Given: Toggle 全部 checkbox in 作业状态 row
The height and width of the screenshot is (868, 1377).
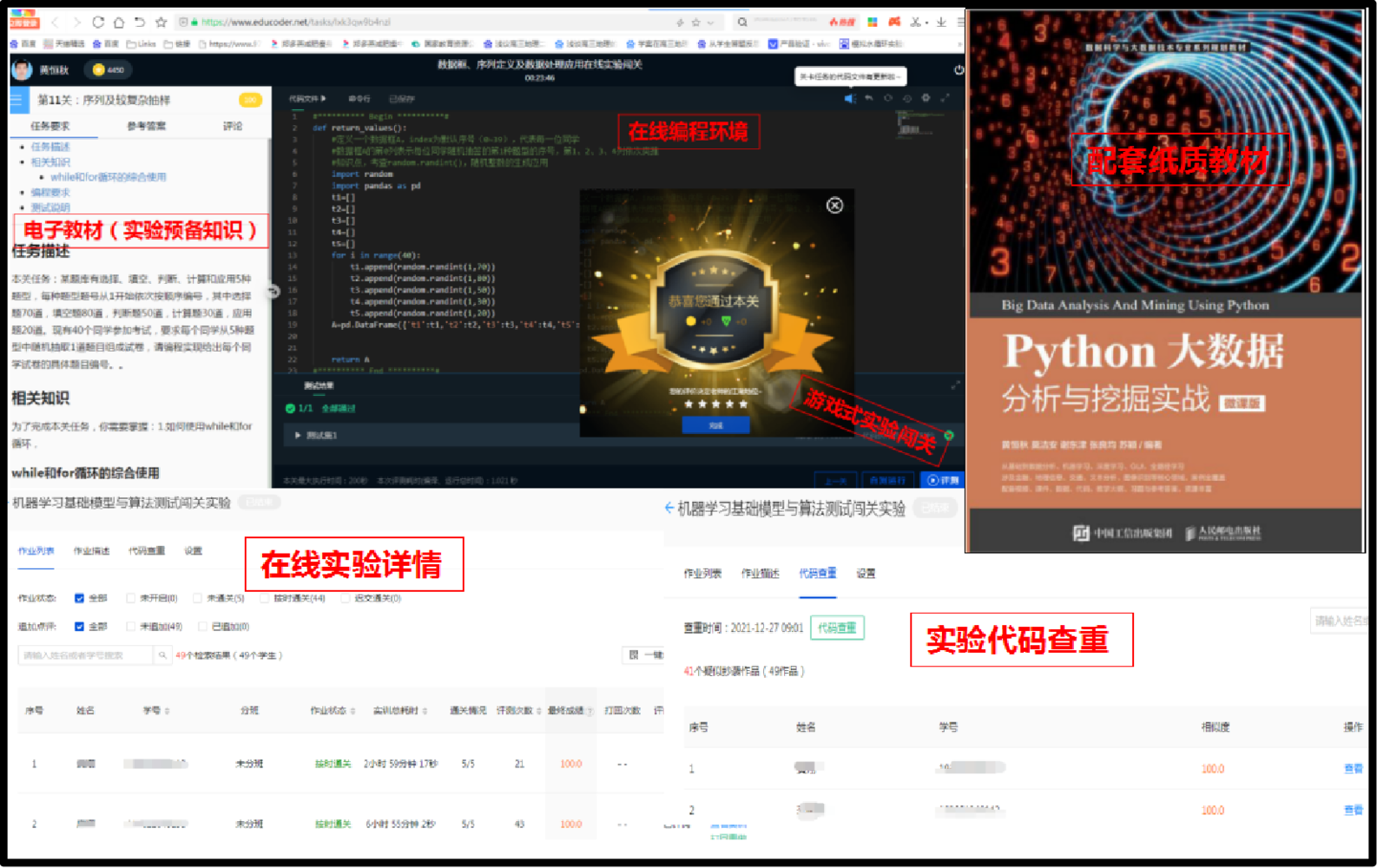Looking at the screenshot, I should click(x=80, y=598).
